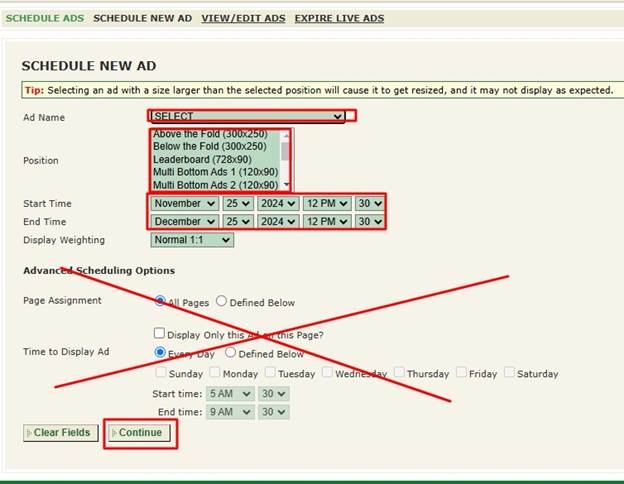Open advanced Start time hour dropdown (5 AM)
The image size is (624, 484).
click(x=230, y=394)
